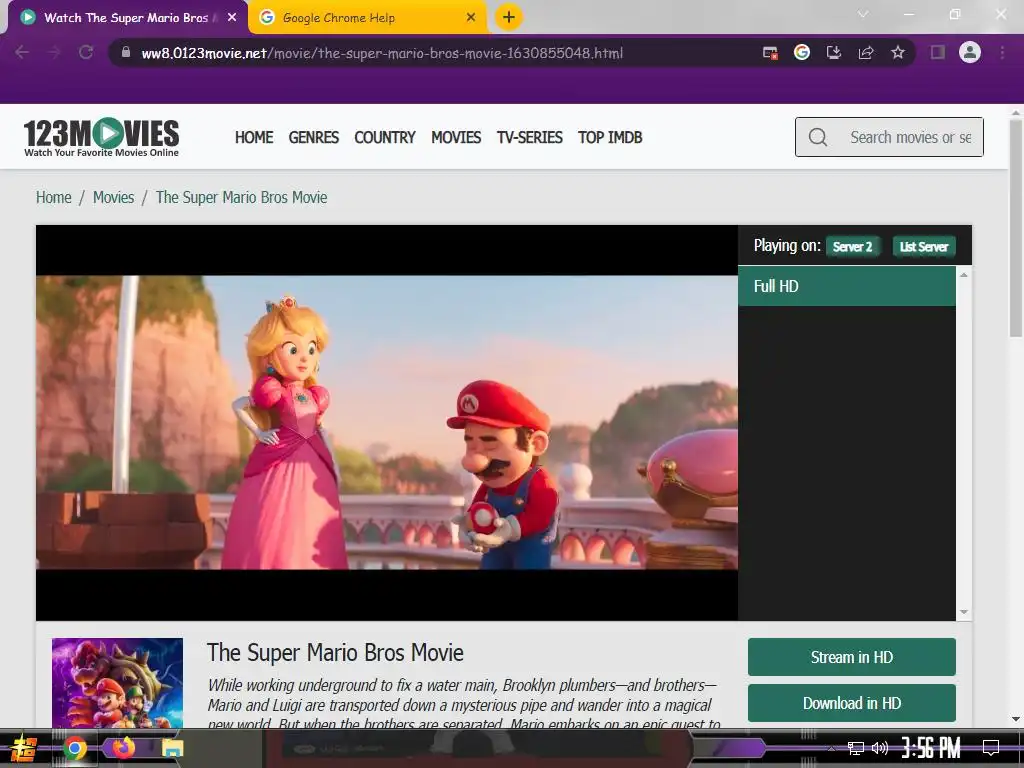Screen dimensions: 1024x768
Task: Click the browser forward arrow
Action: [x=54, y=52]
